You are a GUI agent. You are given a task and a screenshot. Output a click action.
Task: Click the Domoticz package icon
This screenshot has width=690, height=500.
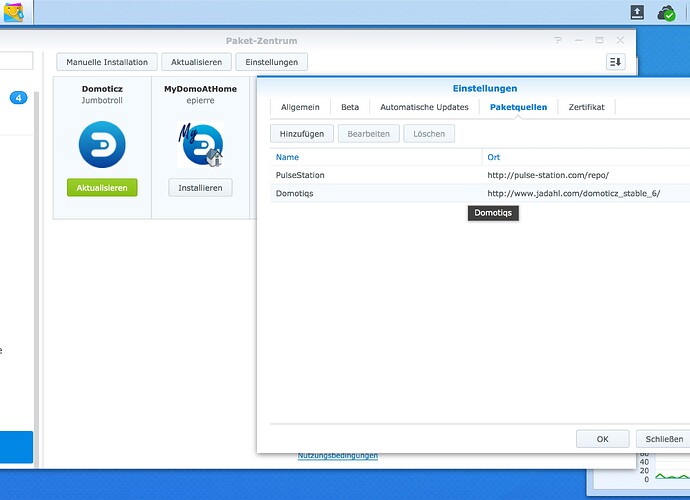(x=102, y=145)
